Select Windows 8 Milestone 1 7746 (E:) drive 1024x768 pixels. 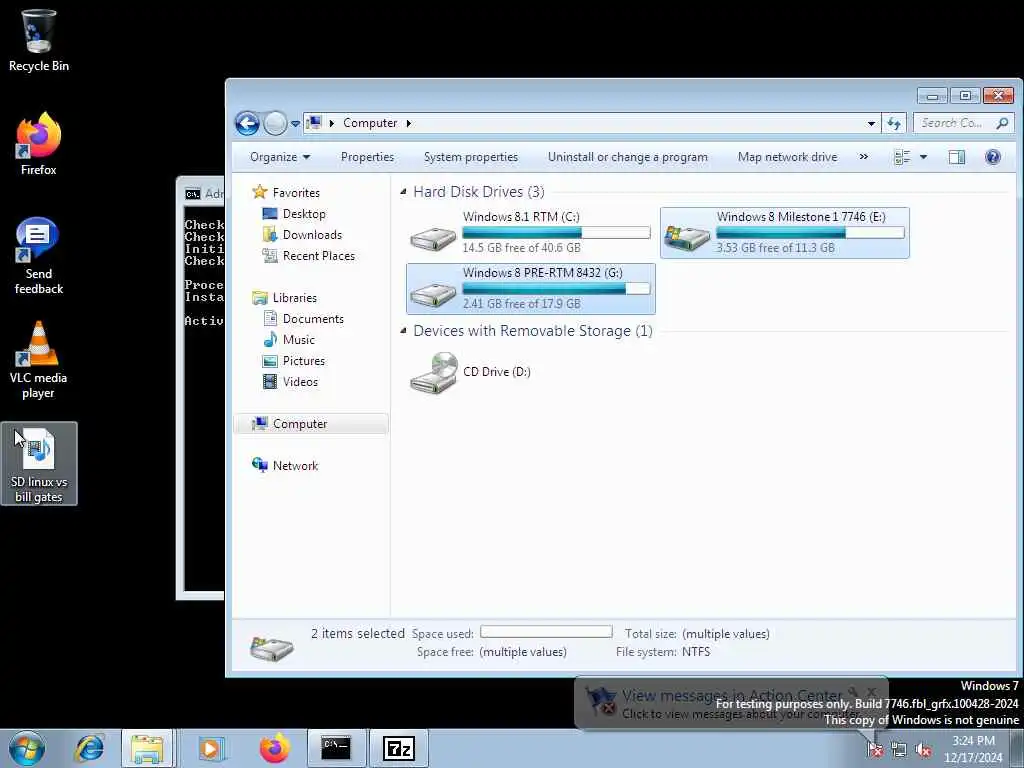[784, 232]
